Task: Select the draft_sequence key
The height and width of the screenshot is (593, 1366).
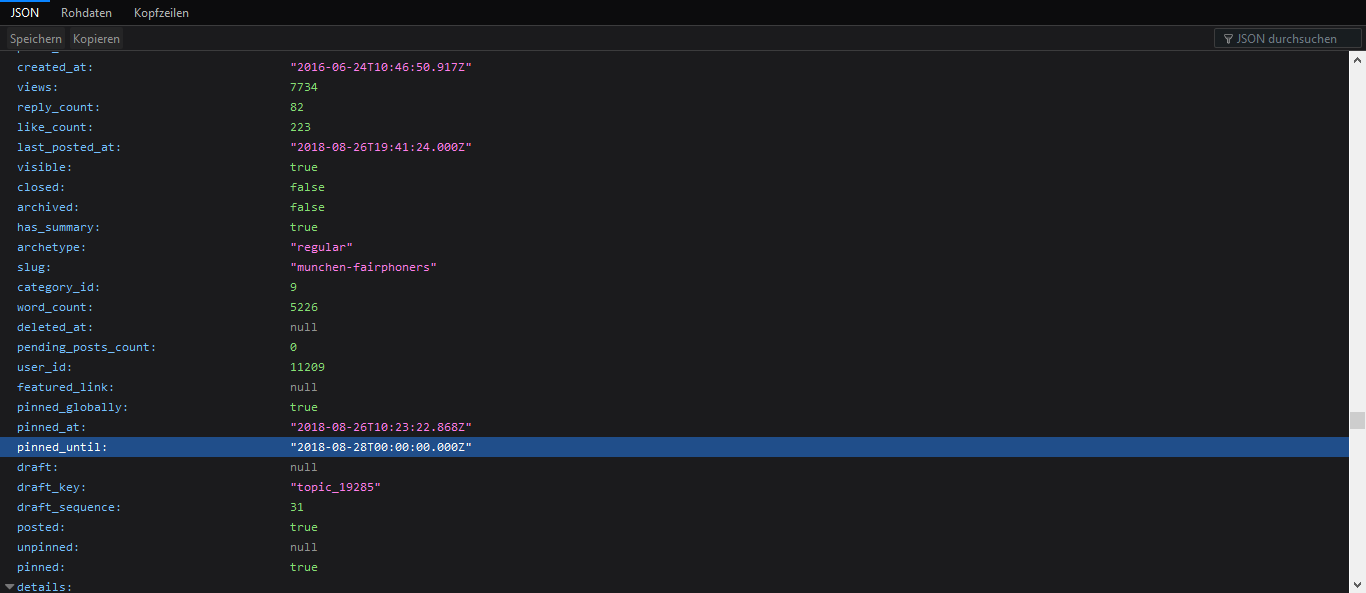Action: pos(68,507)
